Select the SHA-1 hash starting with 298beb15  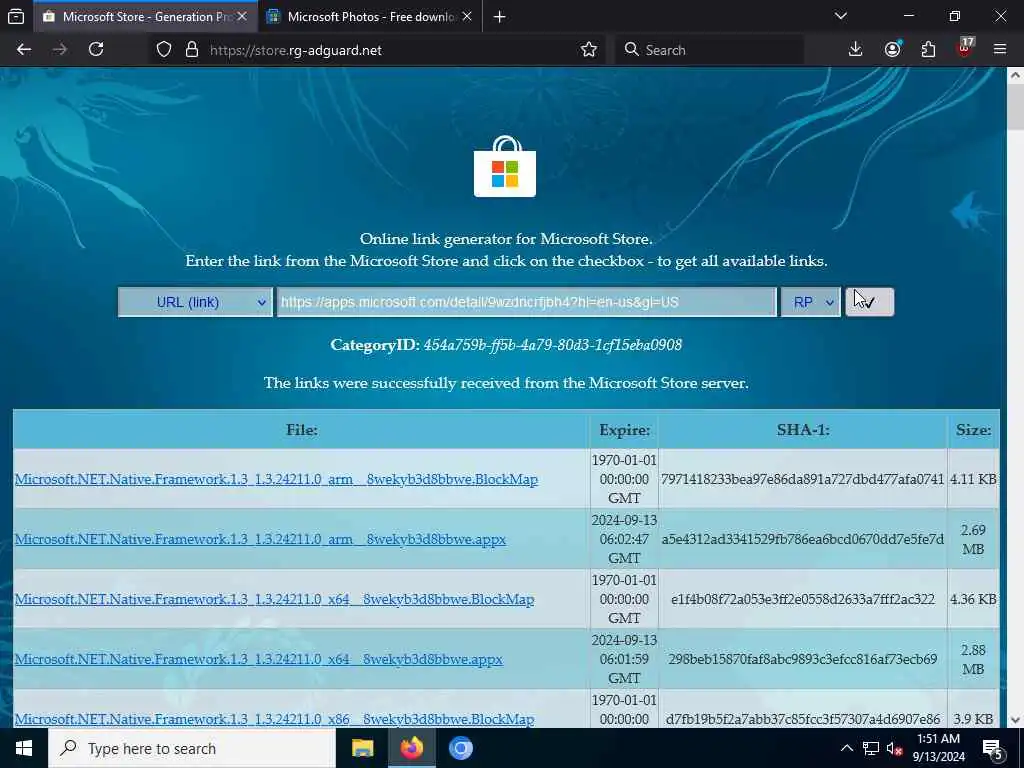tap(803, 660)
